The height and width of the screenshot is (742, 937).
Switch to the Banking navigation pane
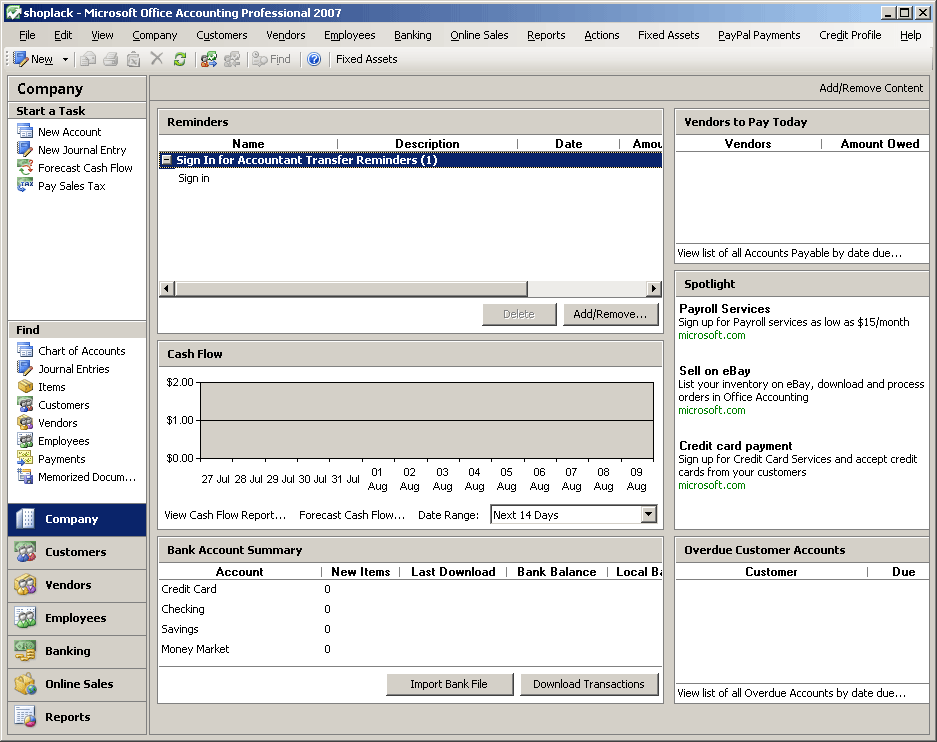point(77,651)
